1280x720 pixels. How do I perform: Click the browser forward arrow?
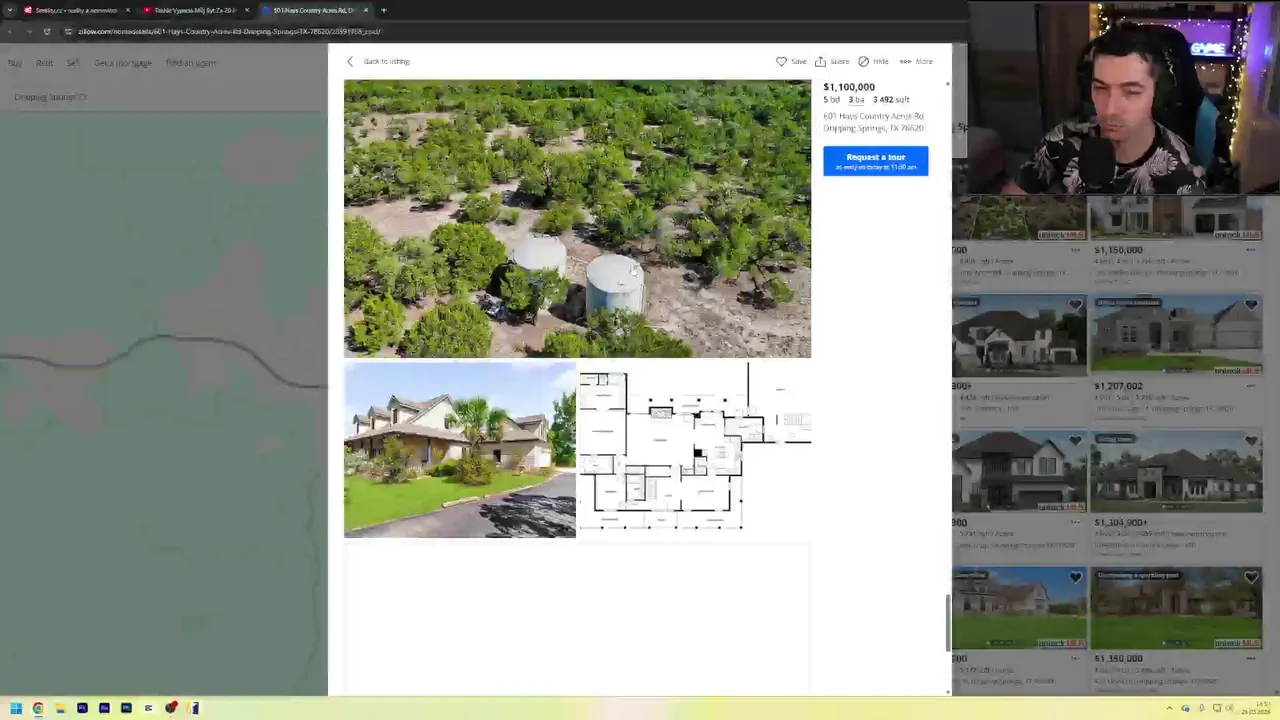coord(29,31)
